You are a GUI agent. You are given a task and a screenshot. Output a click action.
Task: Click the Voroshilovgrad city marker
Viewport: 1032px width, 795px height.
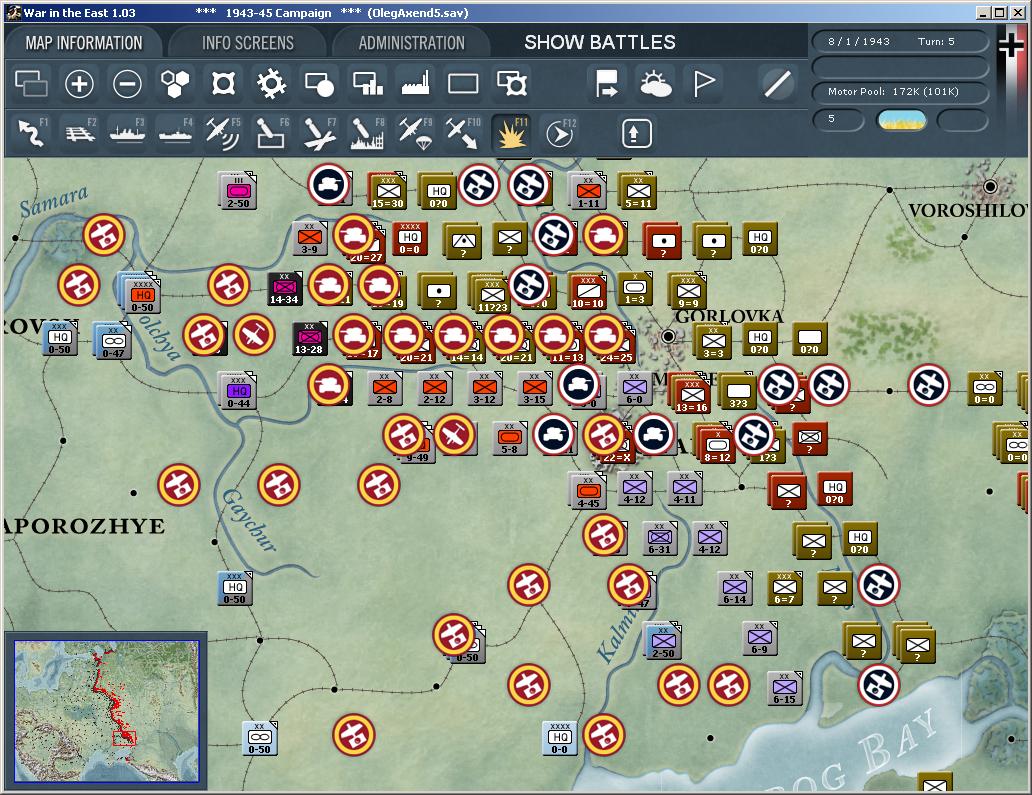tap(990, 187)
